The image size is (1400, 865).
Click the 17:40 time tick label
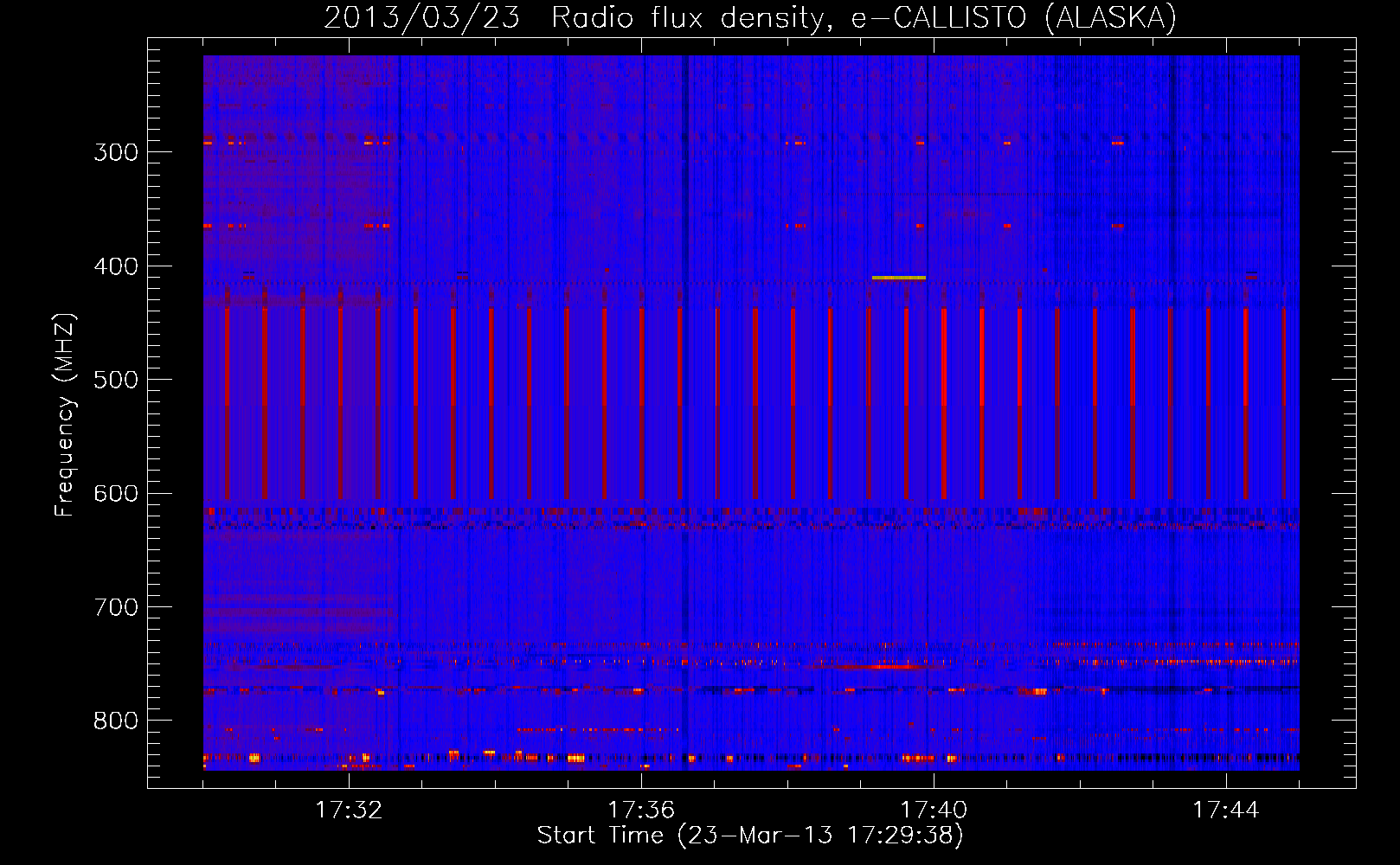(x=934, y=811)
